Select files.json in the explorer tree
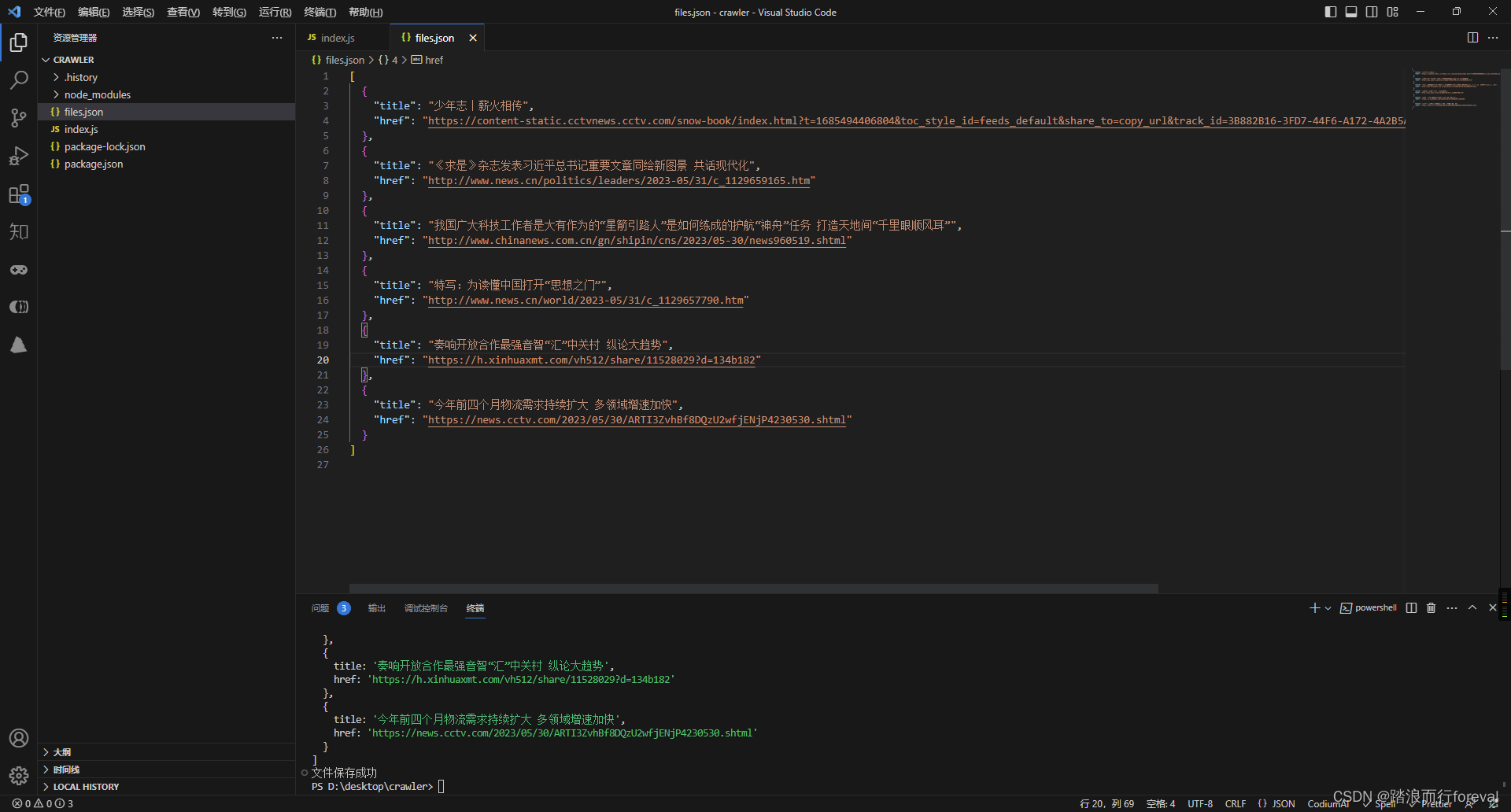This screenshot has width=1511, height=812. point(166,112)
